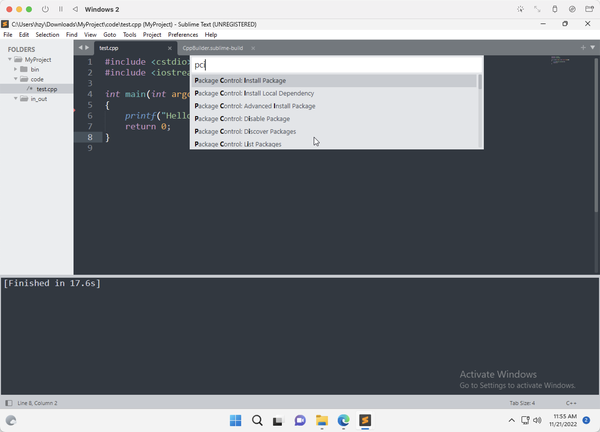Close the CppBuilder.sublime-build tab
The image size is (600, 432).
pyautogui.click(x=253, y=48)
